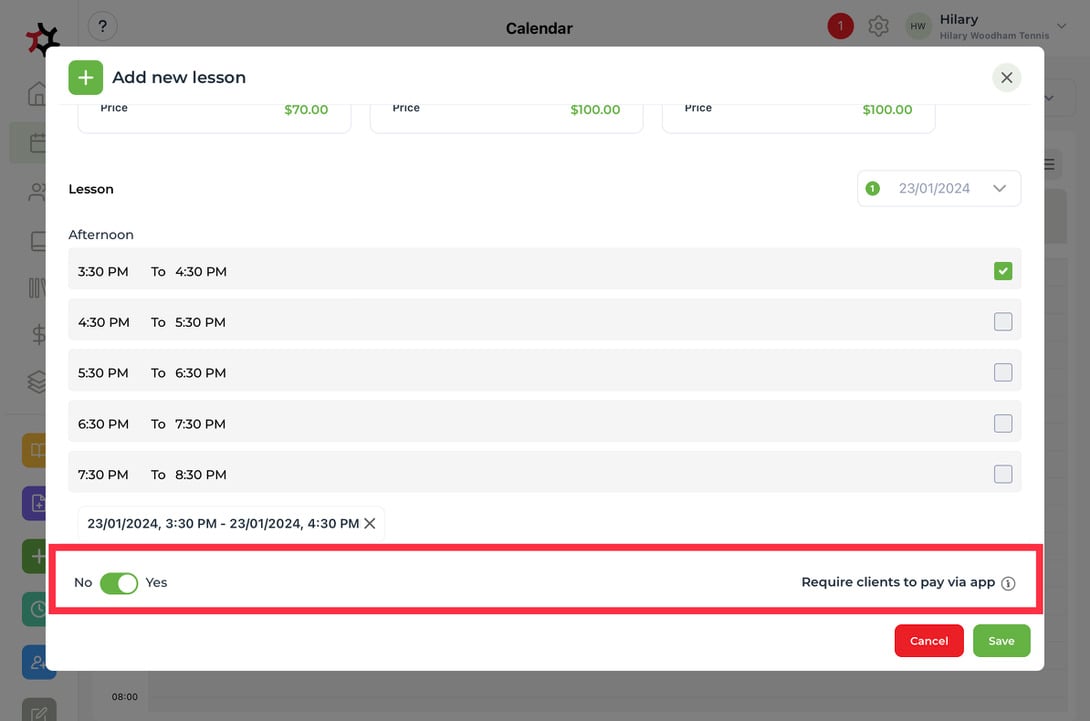Check the 7:30 PM to 8:30 PM slot
Screen dimensions: 1090x721
pyautogui.click(x=1002, y=474)
